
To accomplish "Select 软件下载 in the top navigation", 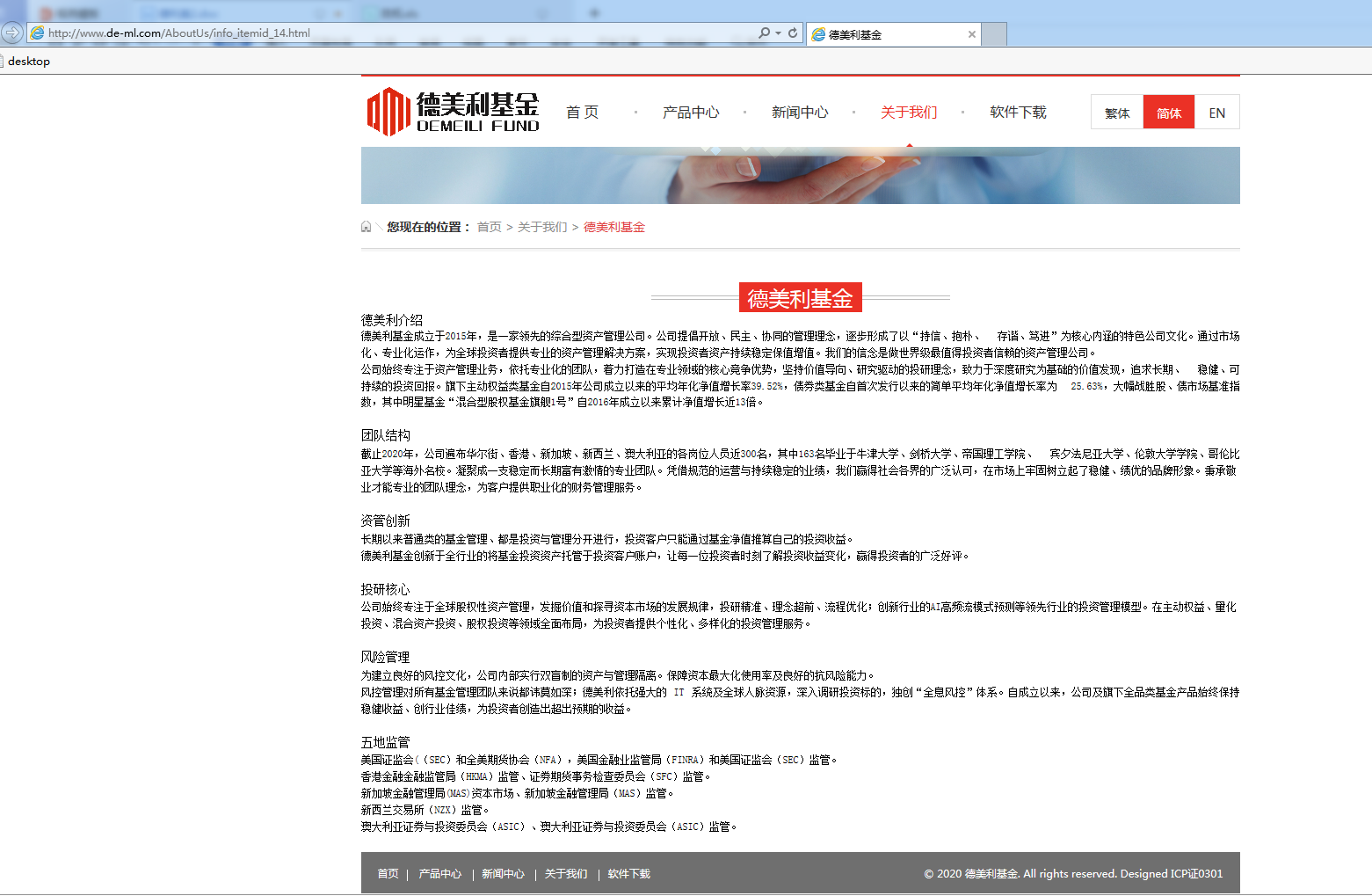I will point(1018,113).
